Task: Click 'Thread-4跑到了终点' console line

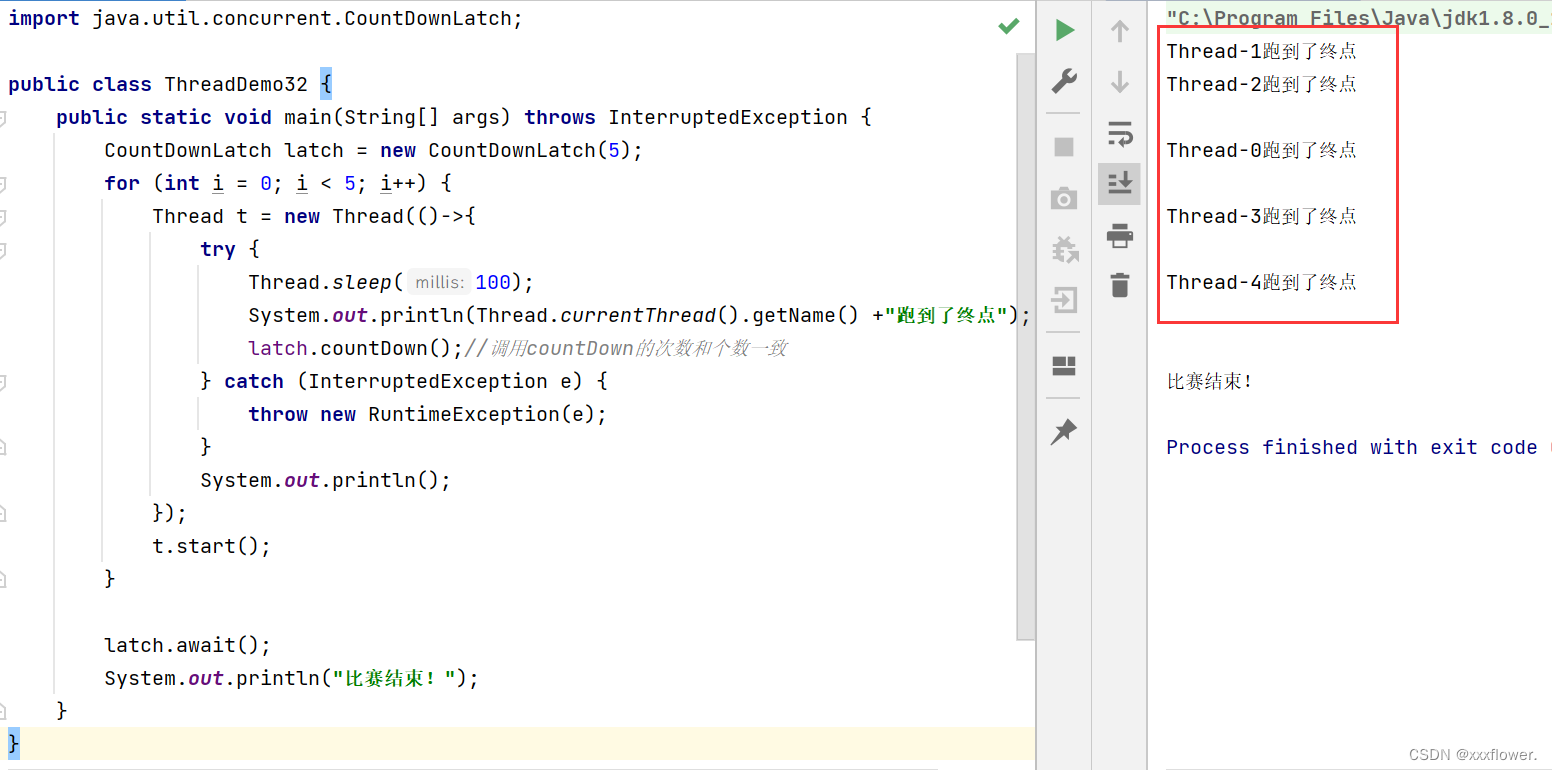Action: (1261, 282)
